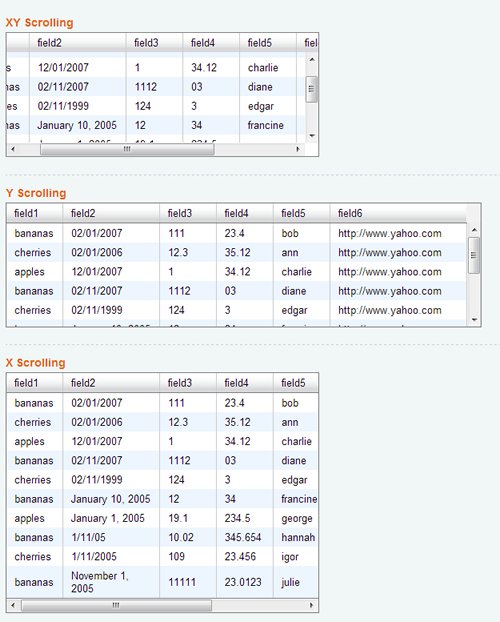Sort Y Scrolling table by field1 header

35,213
